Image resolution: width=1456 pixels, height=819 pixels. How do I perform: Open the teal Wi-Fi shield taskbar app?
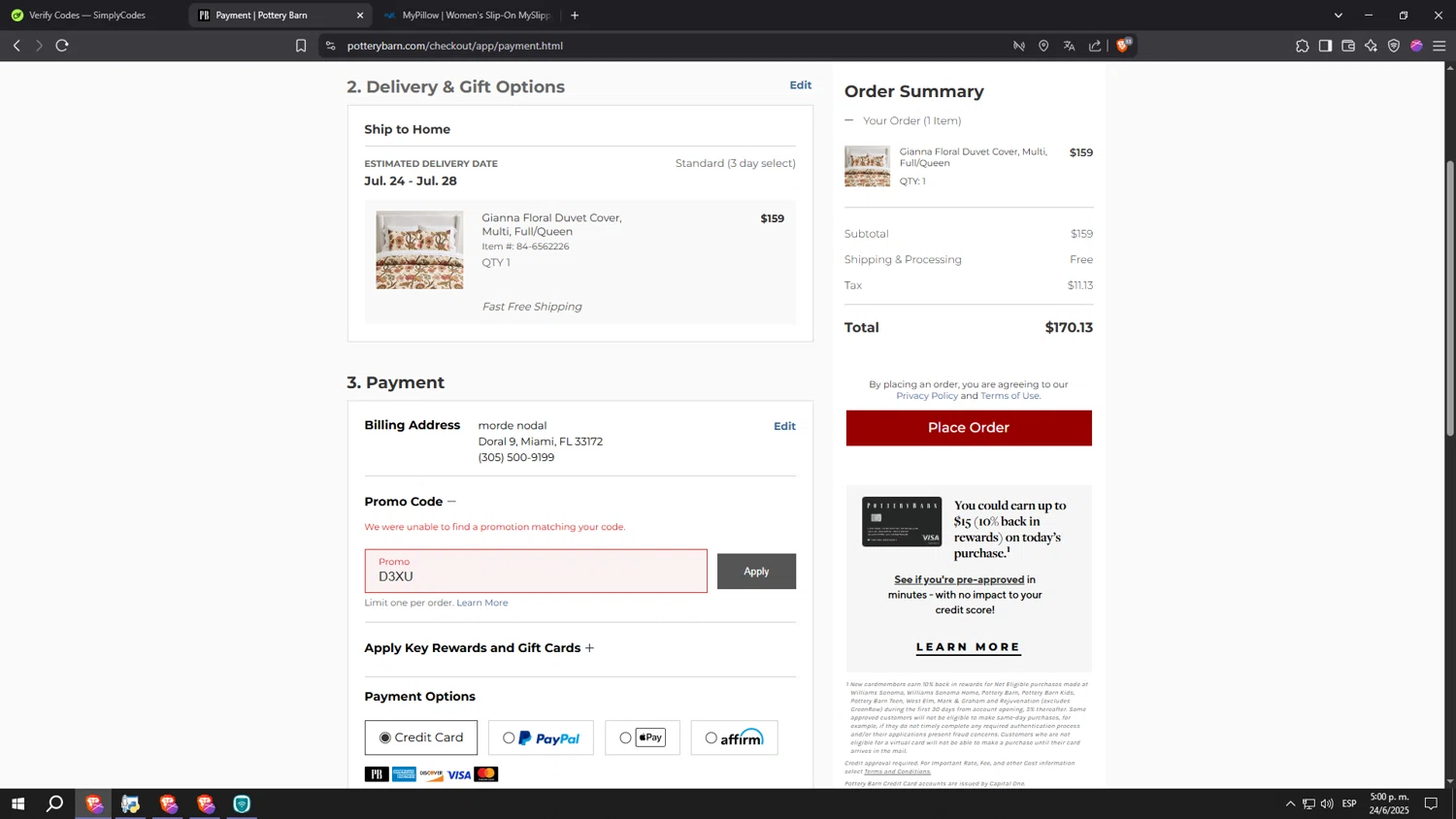tap(242, 803)
